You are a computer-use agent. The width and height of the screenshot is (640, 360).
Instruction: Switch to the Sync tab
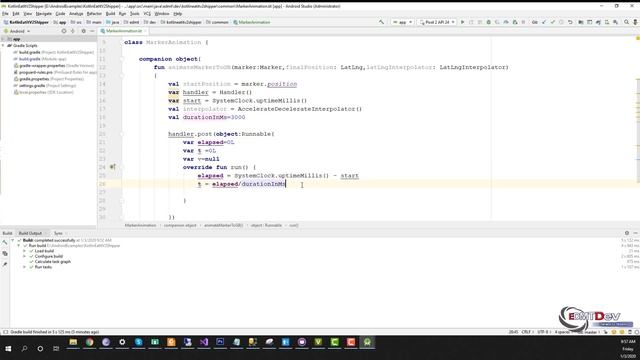pos(58,233)
